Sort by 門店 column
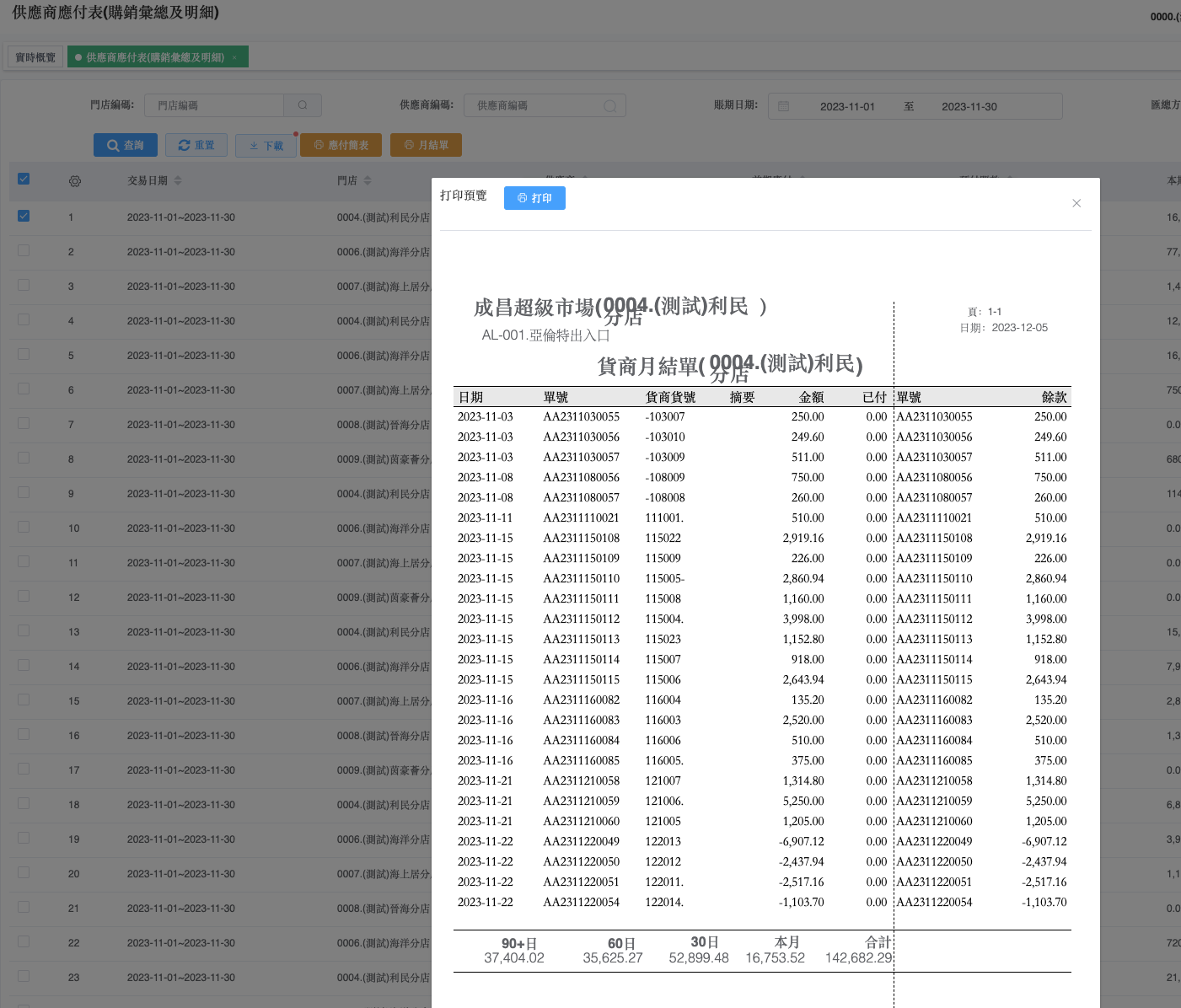 coord(368,181)
